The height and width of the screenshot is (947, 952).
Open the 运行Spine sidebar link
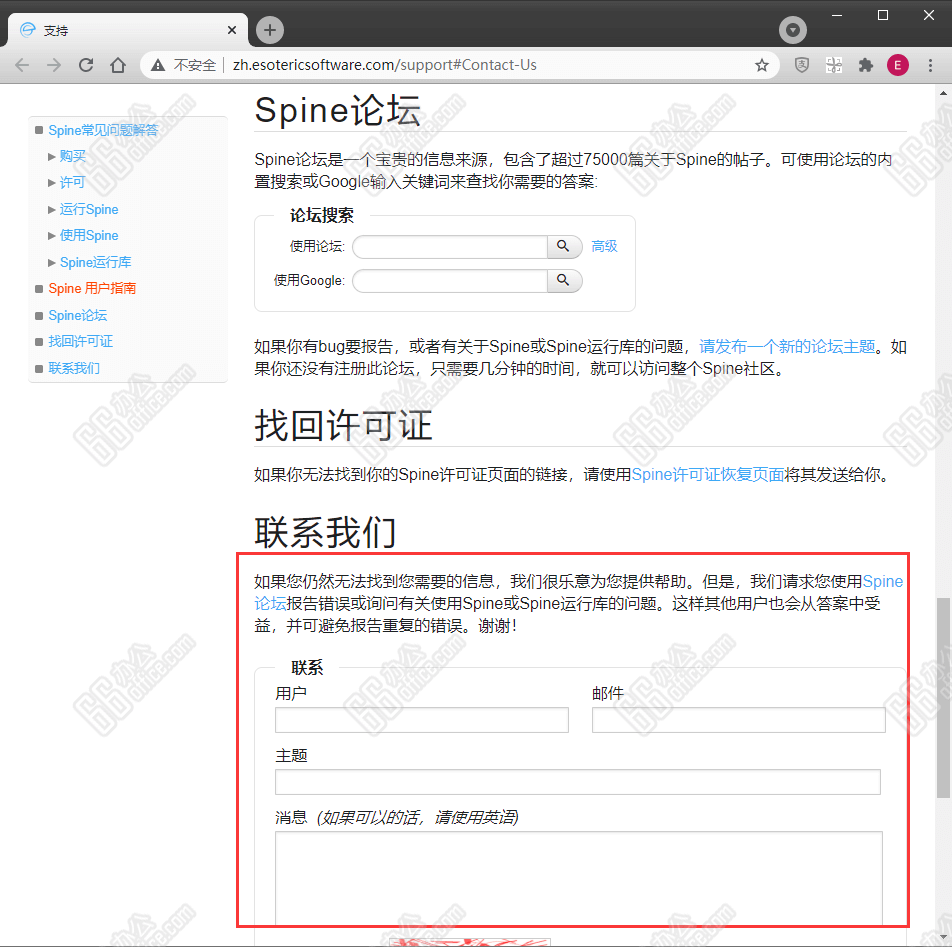[x=89, y=209]
